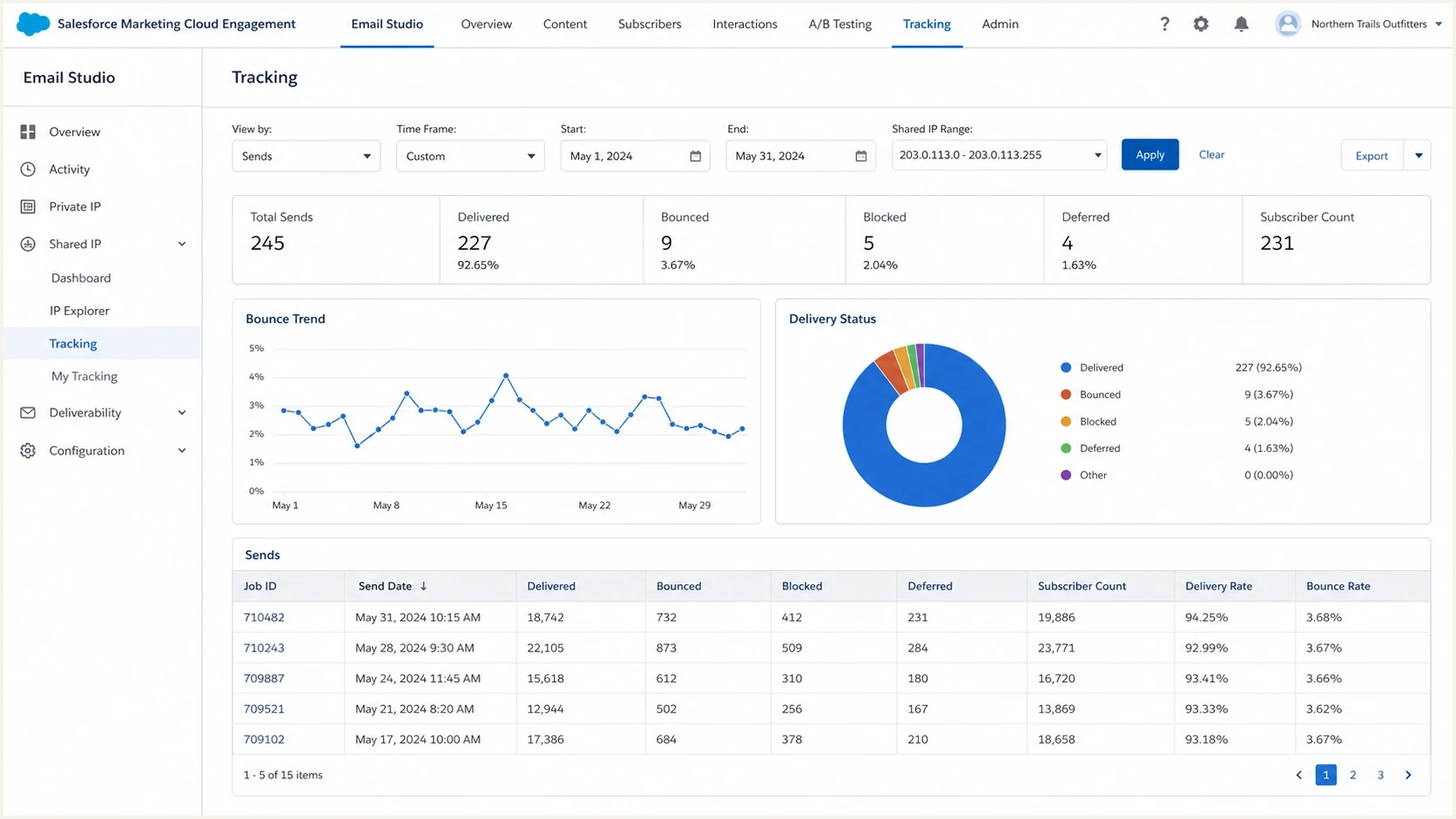Open job ID 709102
This screenshot has height=819, width=1456.
[264, 739]
